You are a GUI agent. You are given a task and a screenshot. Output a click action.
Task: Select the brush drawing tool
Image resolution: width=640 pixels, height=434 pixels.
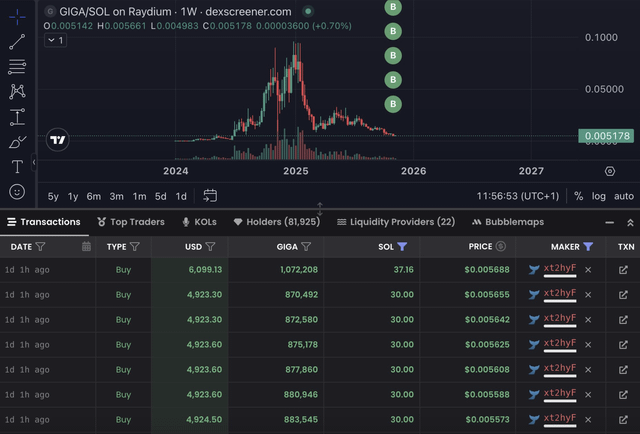click(x=17, y=142)
